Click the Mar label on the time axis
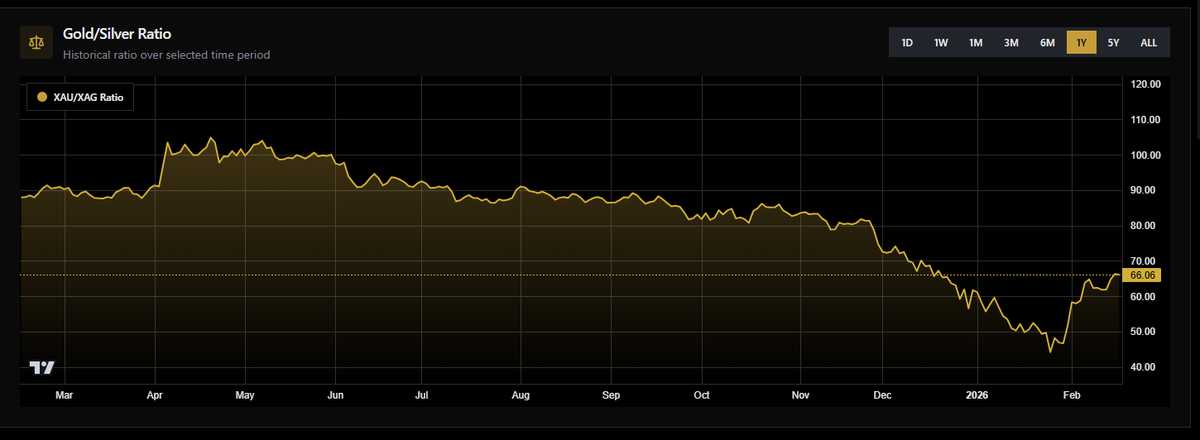 click(64, 395)
